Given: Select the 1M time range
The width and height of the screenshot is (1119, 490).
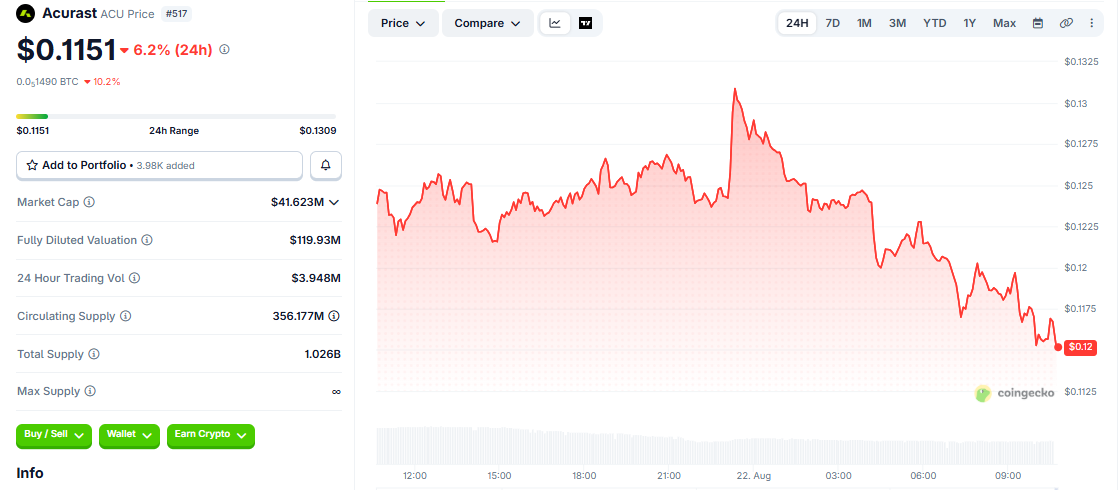Looking at the screenshot, I should pos(864,23).
